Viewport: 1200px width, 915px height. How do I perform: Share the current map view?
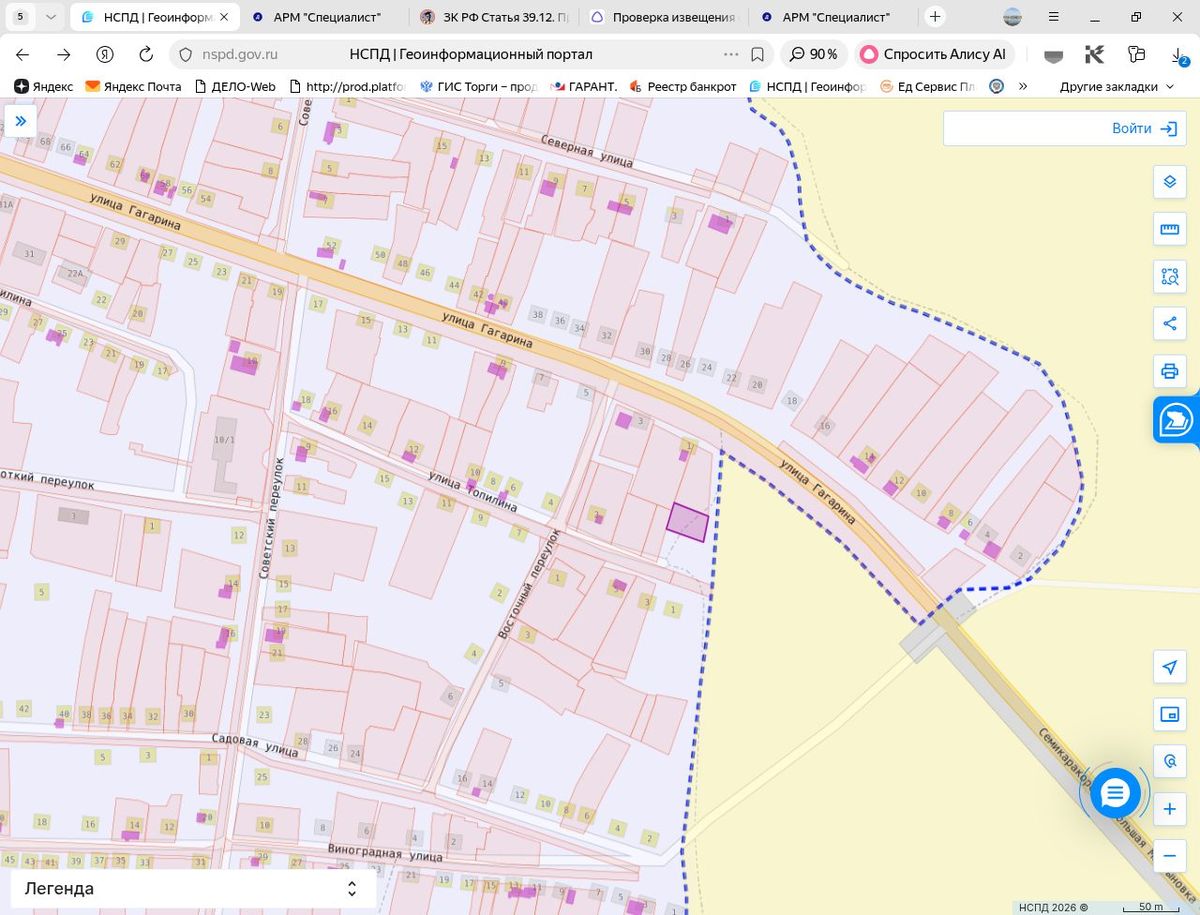(x=1169, y=323)
